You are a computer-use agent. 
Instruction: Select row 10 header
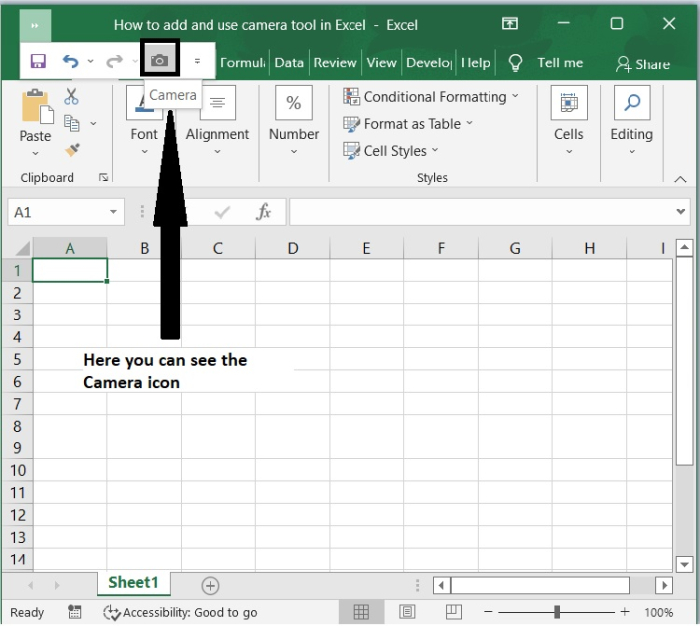pyautogui.click(x=17, y=470)
